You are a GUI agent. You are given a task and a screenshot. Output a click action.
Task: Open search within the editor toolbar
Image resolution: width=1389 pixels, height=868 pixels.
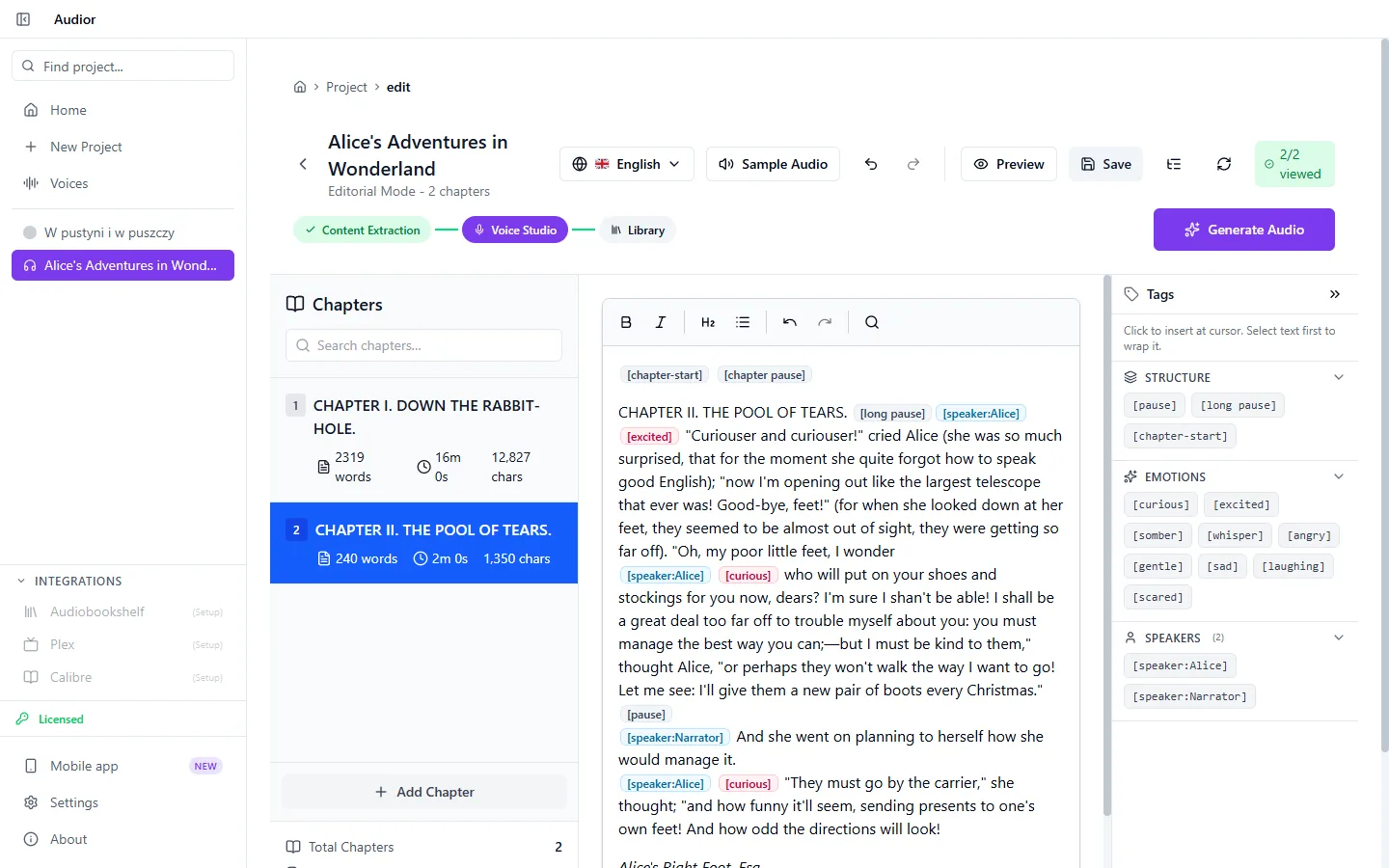(872, 322)
